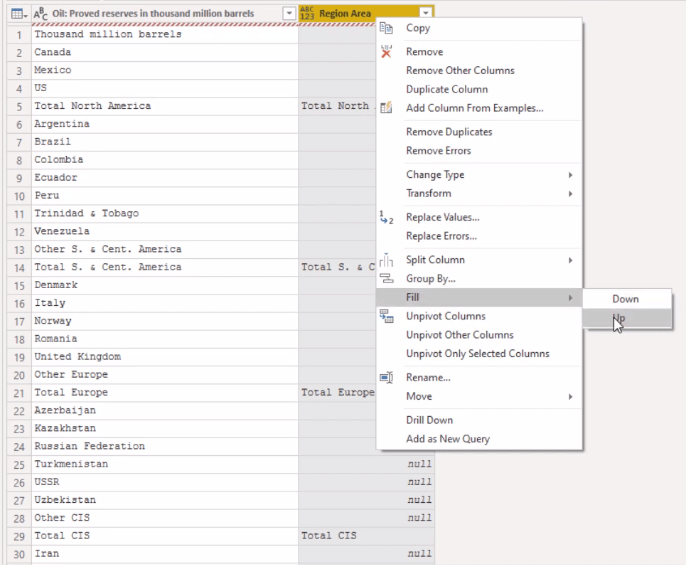Click the Replace Values icon

[x=386, y=217]
